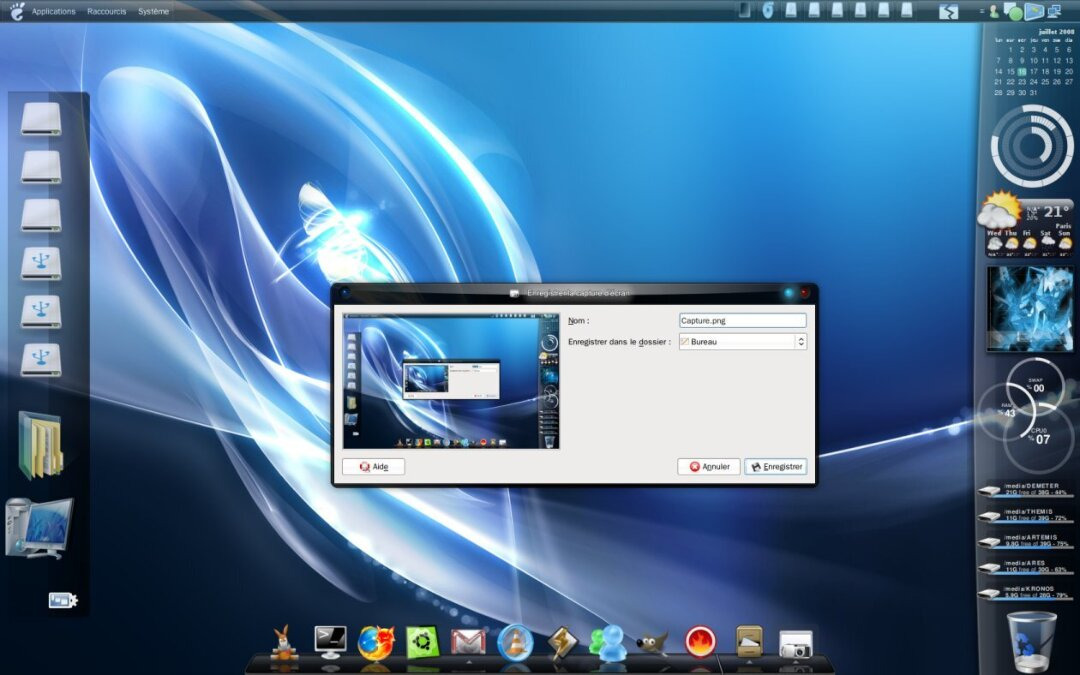Viewport: 1080px width, 675px height.
Task: Launch GIMP from the dock
Action: (652, 641)
